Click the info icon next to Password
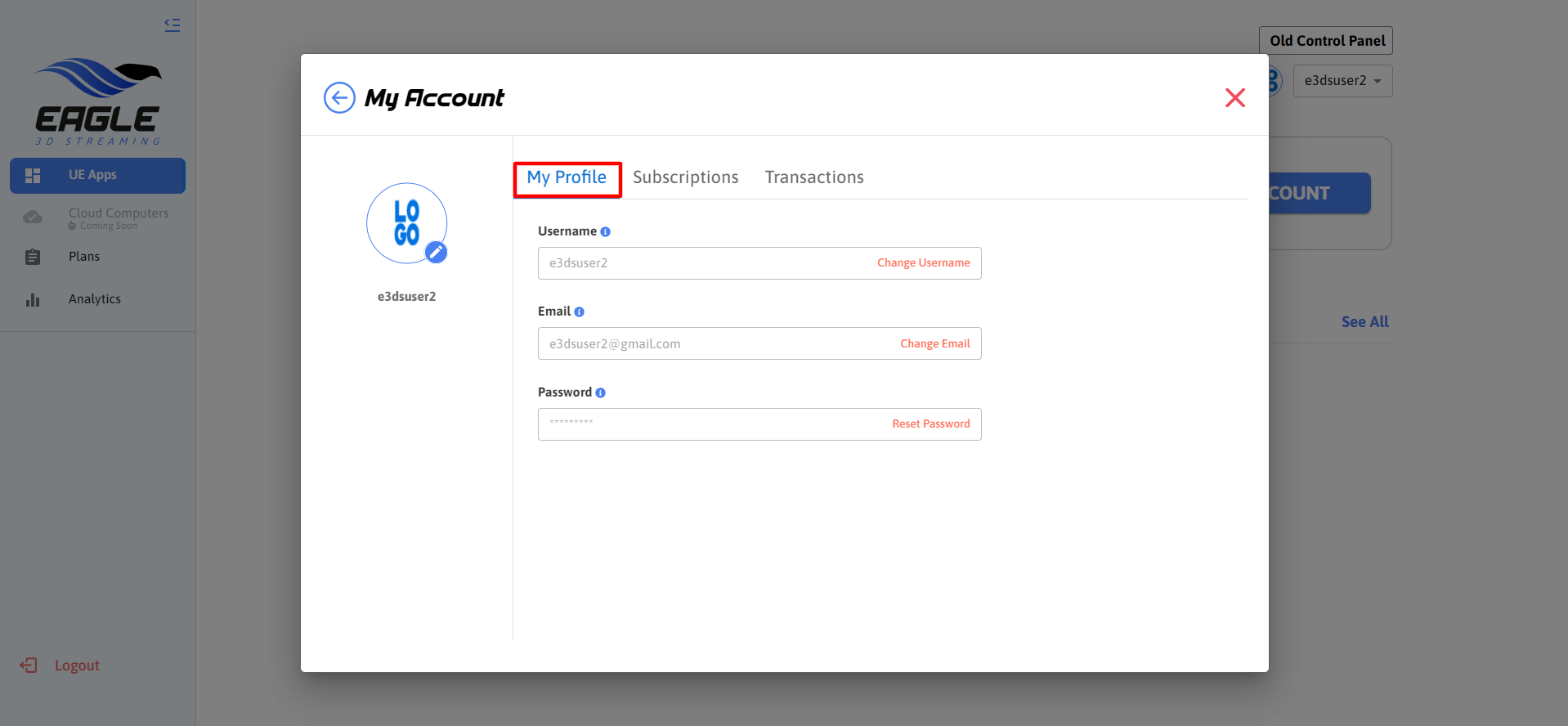The height and width of the screenshot is (726, 1568). point(601,393)
